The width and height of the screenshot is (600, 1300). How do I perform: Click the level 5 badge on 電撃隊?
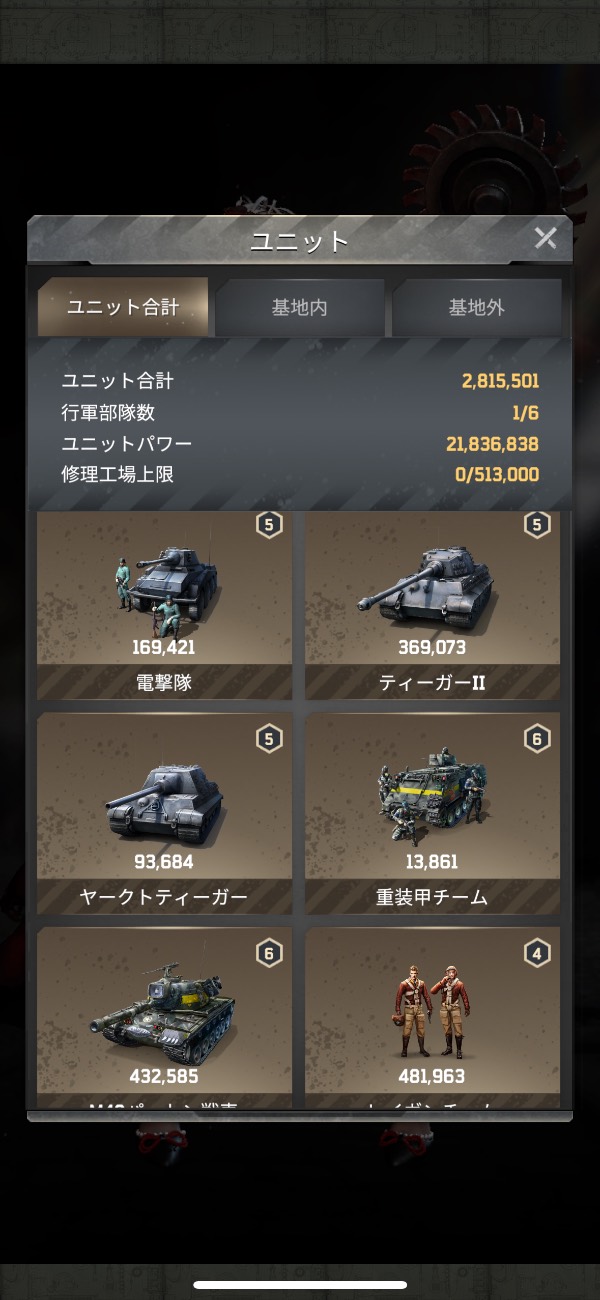pyautogui.click(x=268, y=524)
